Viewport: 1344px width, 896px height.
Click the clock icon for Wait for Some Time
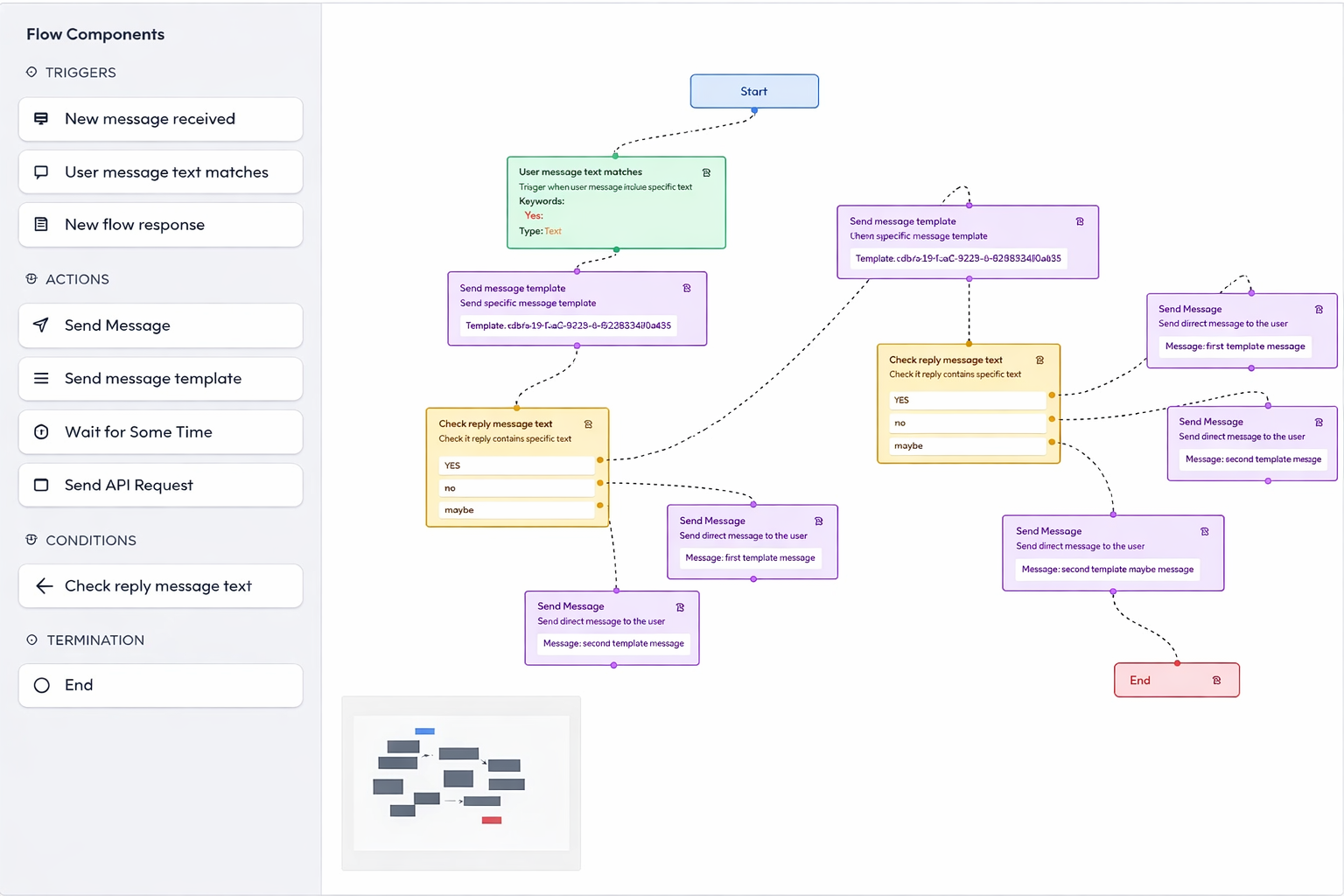tap(41, 432)
